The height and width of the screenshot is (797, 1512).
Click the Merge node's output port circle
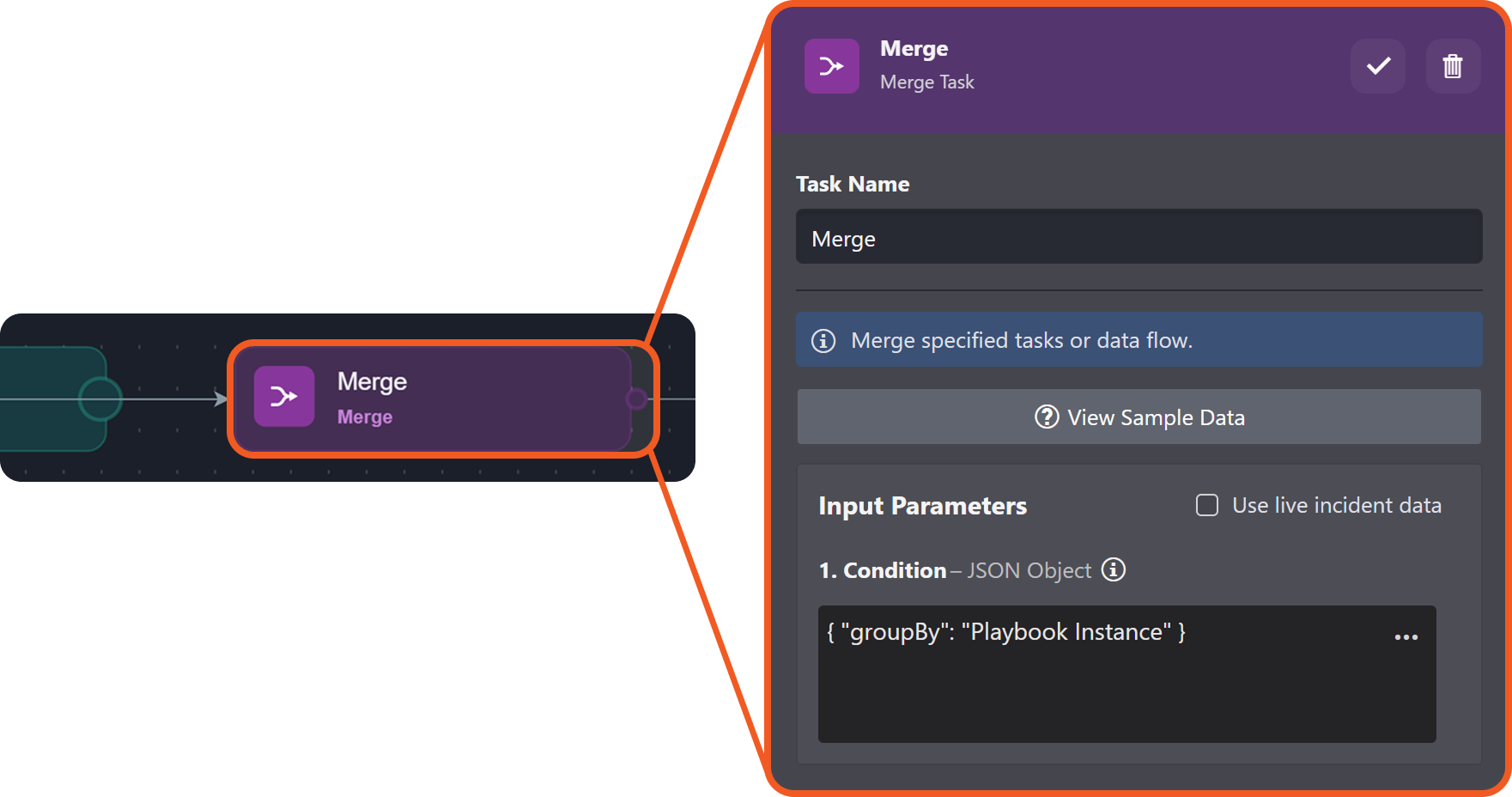click(x=636, y=398)
